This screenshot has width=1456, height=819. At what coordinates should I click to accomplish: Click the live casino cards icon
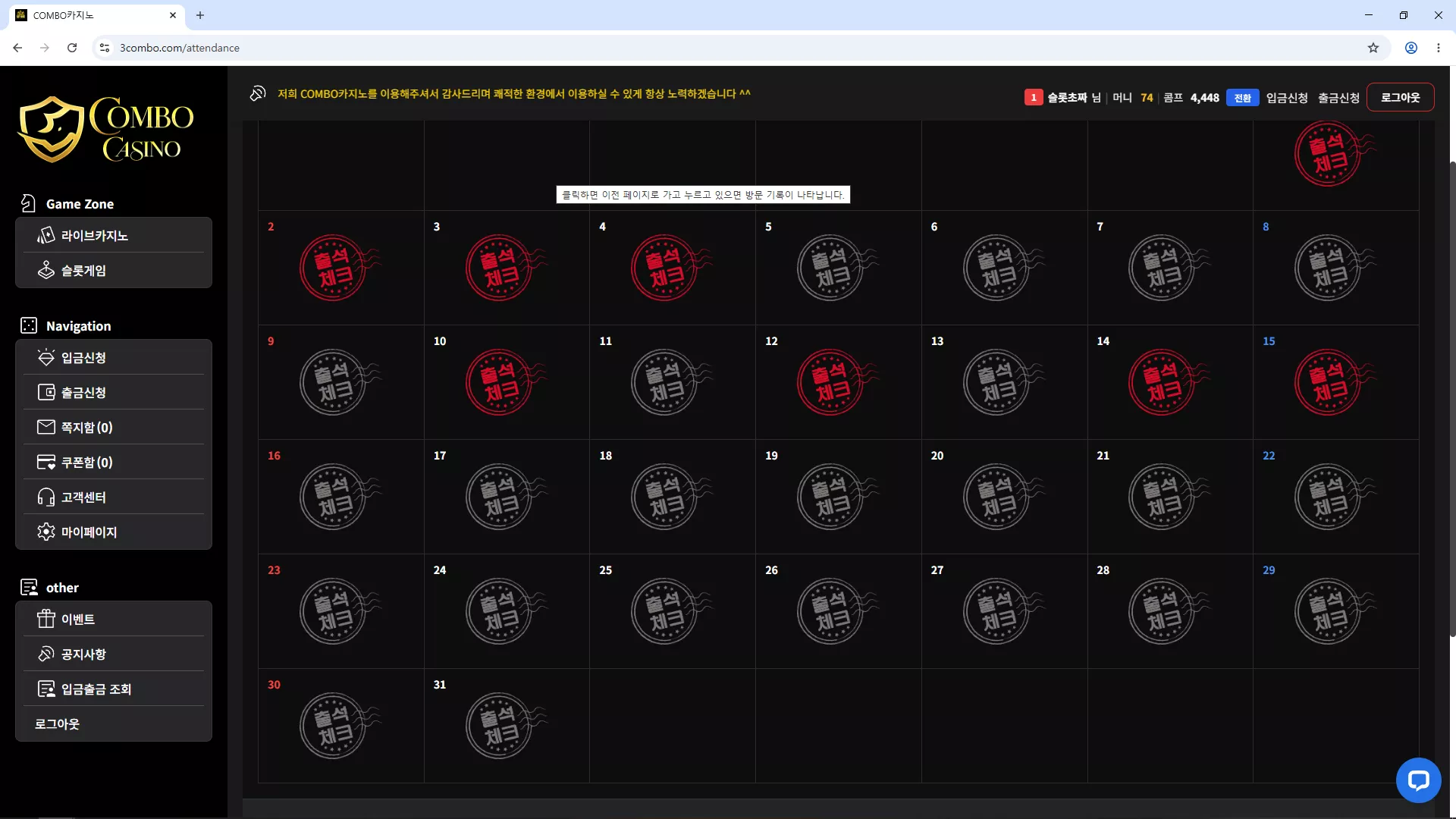coord(46,235)
